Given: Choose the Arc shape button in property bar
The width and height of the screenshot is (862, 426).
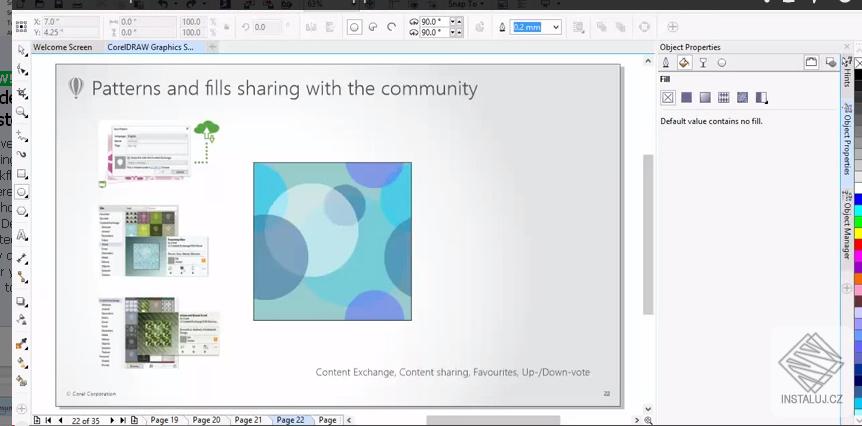Looking at the screenshot, I should pyautogui.click(x=391, y=27).
